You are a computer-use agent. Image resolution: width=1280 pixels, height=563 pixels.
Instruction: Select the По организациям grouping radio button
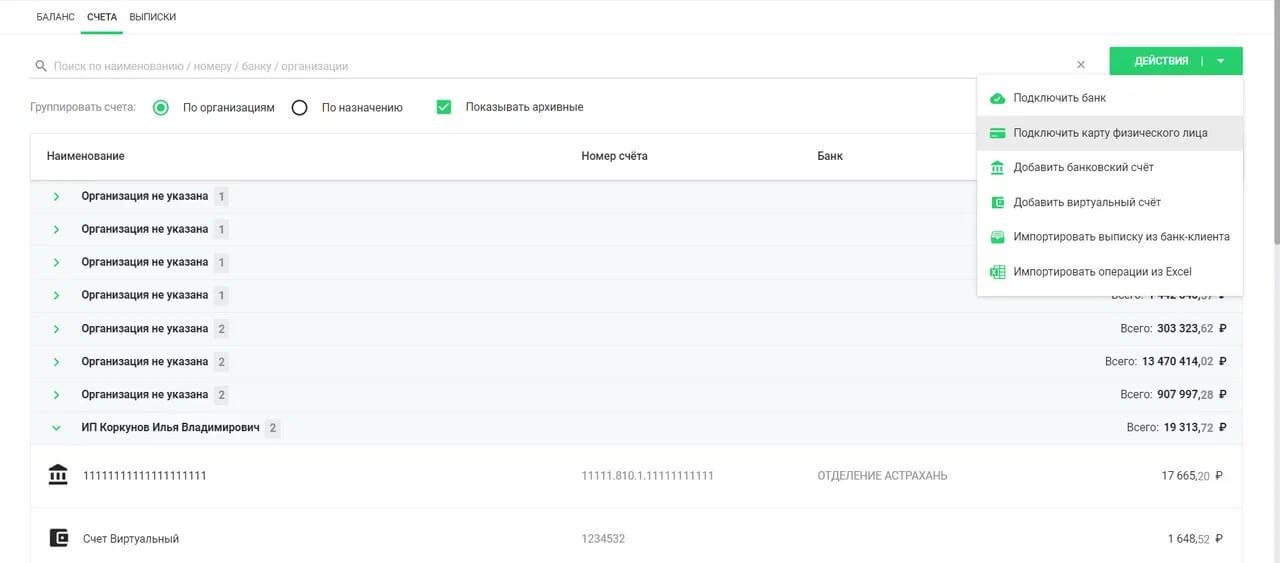pyautogui.click(x=161, y=108)
